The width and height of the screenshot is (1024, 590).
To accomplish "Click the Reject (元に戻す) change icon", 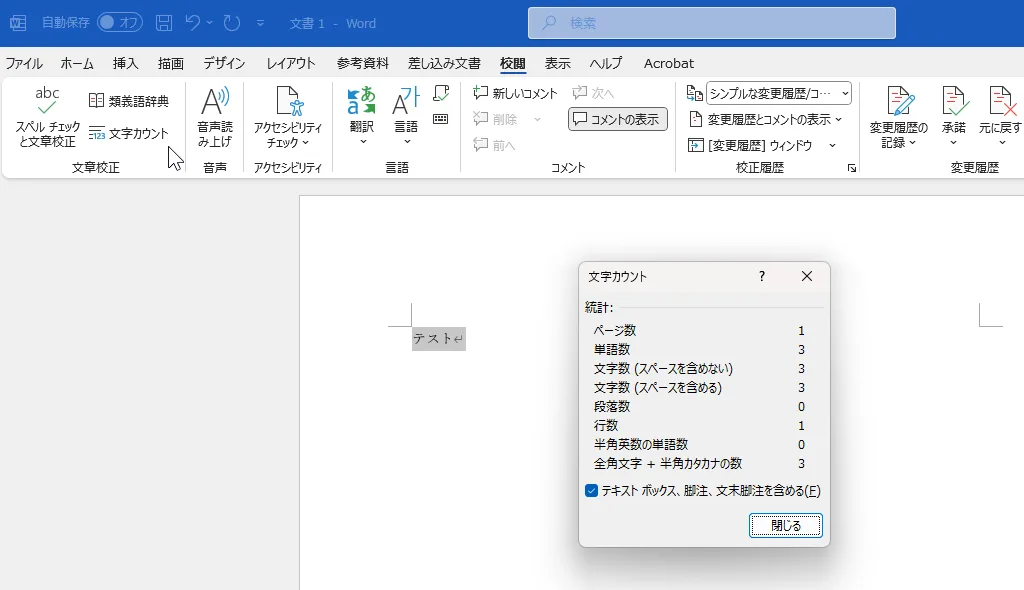I will [x=1000, y=103].
